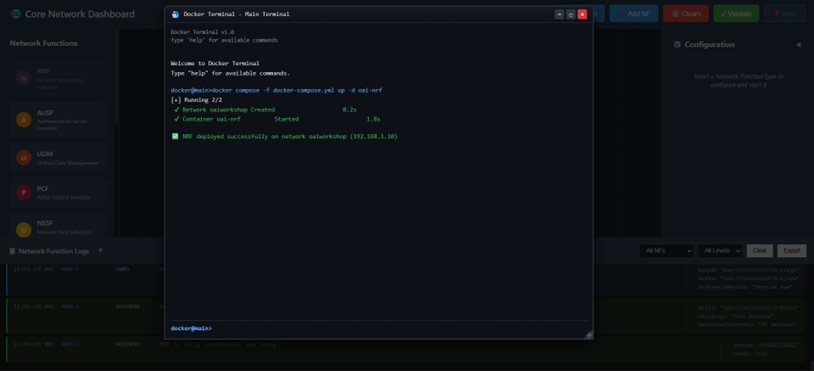
Task: Click the 'Unified Data Management' label text
Action: 67,163
